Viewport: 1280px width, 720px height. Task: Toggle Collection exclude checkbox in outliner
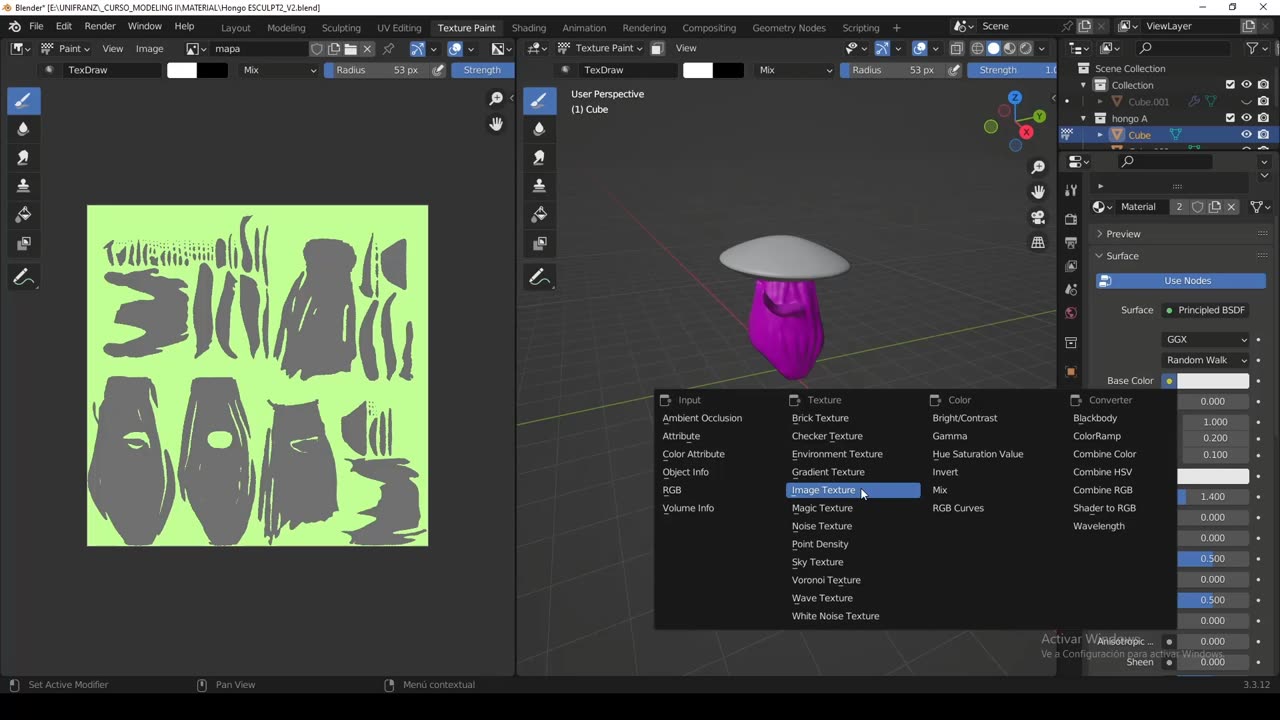pos(1231,85)
